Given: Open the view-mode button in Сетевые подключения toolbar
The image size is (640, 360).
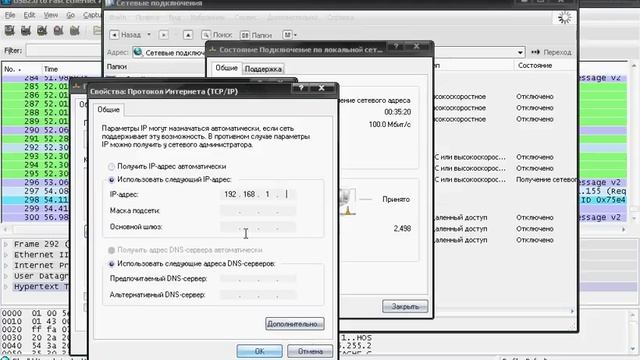Looking at the screenshot, I should (289, 35).
